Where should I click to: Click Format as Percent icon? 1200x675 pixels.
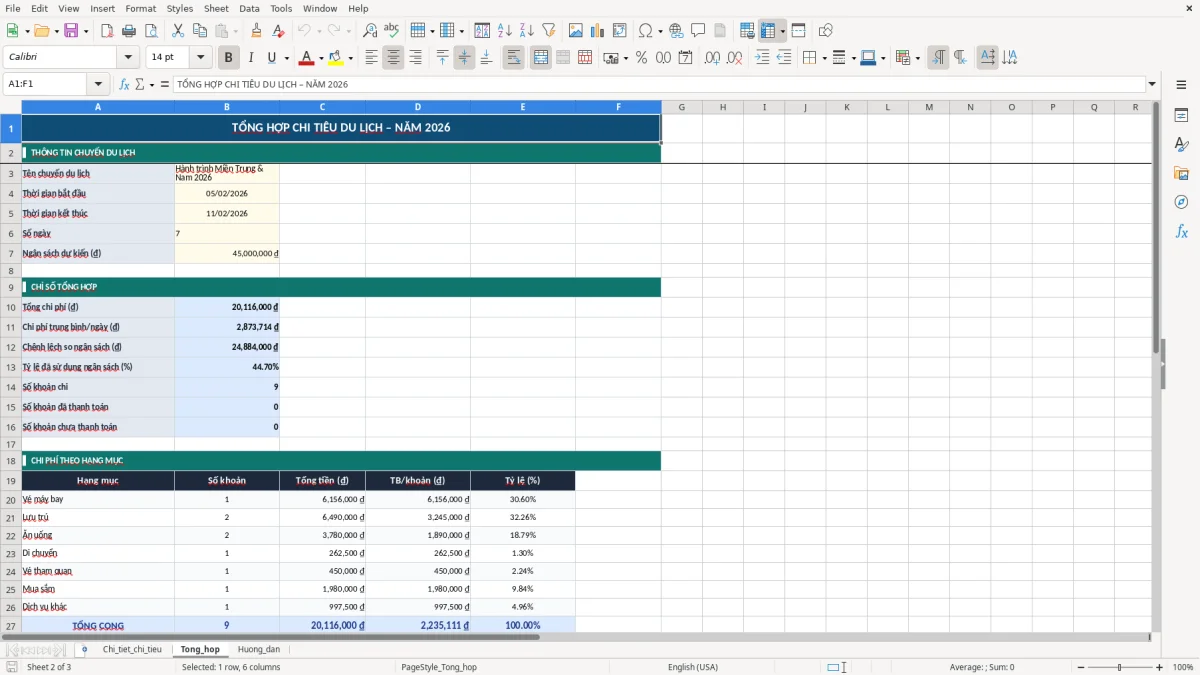[642, 58]
